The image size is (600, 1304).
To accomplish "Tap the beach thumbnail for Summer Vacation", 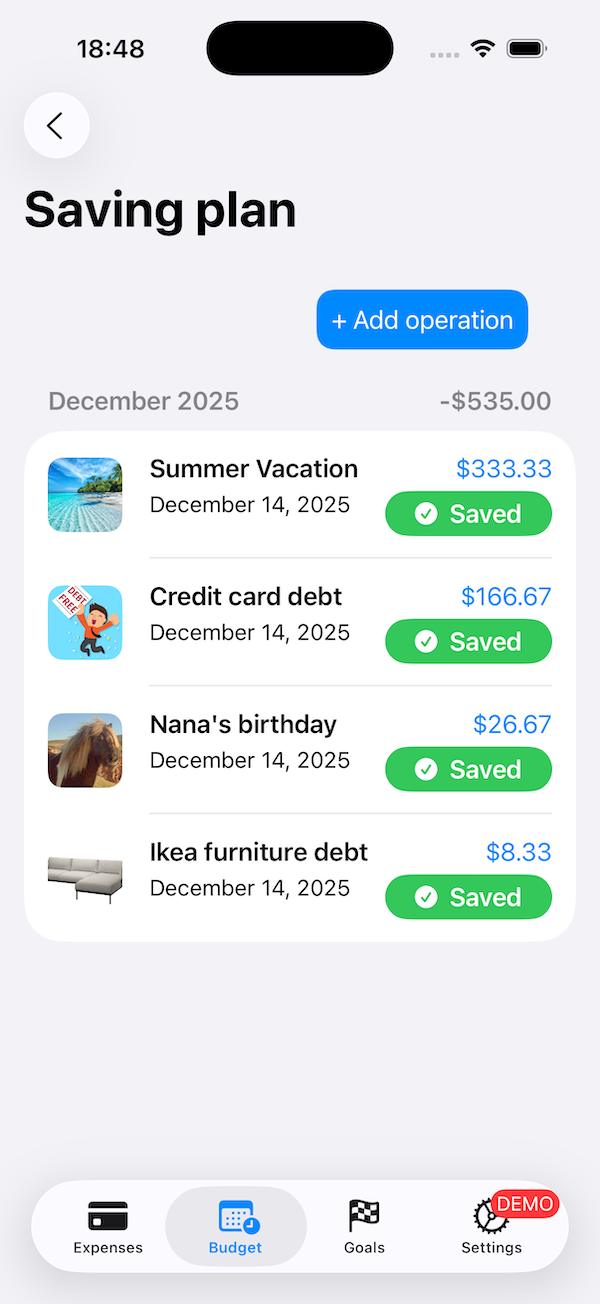I will click(x=85, y=494).
